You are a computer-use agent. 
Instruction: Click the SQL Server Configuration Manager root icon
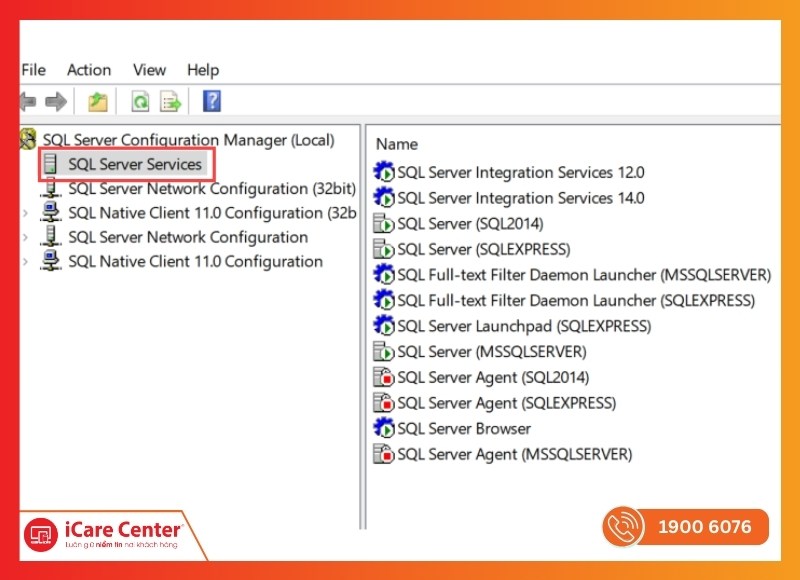point(28,139)
